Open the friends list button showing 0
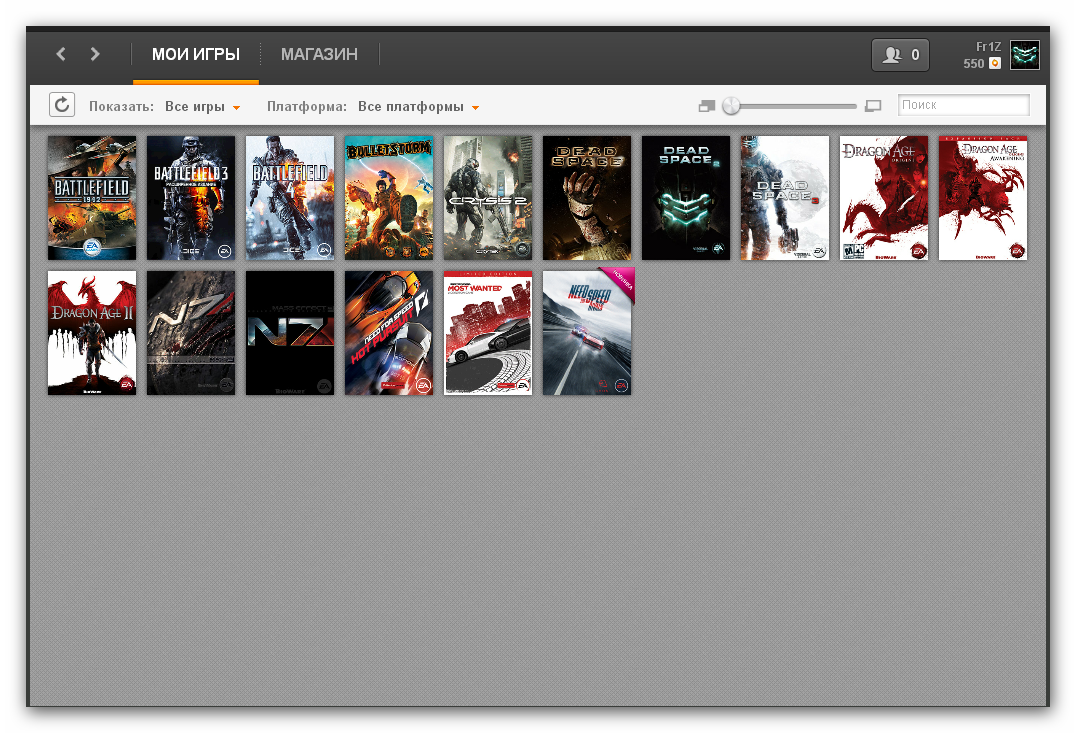Screen dimensions: 1076x733 tap(900, 55)
